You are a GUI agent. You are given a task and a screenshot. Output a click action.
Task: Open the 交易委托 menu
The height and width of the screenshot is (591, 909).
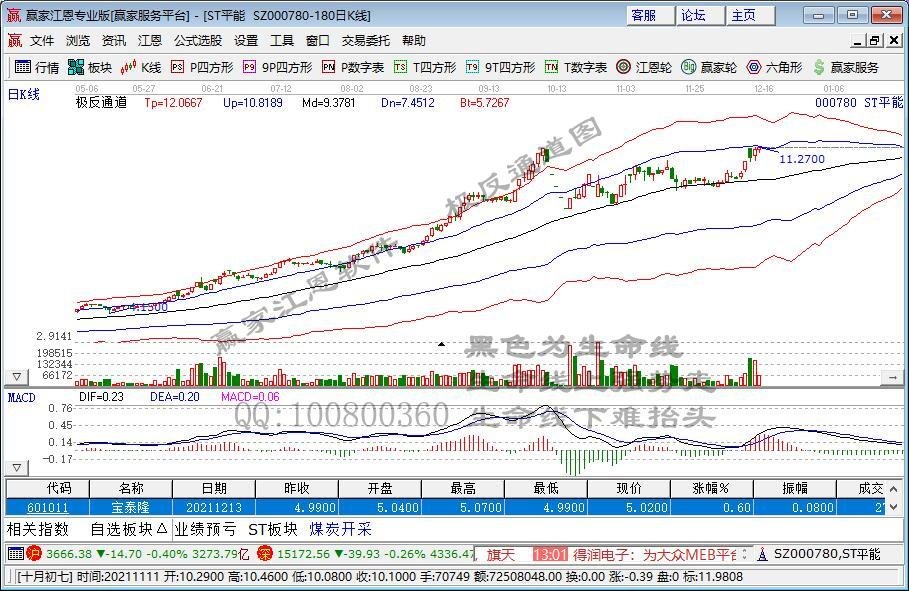point(366,41)
